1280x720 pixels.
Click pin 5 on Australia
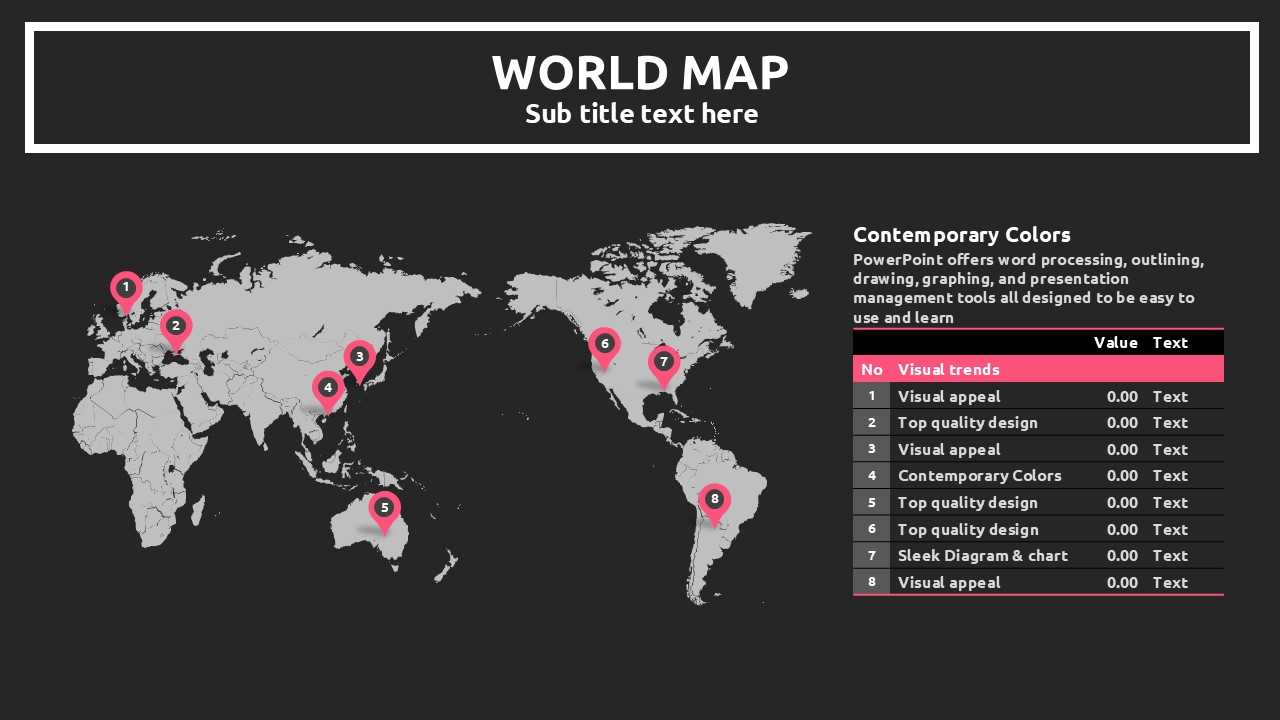(x=384, y=509)
